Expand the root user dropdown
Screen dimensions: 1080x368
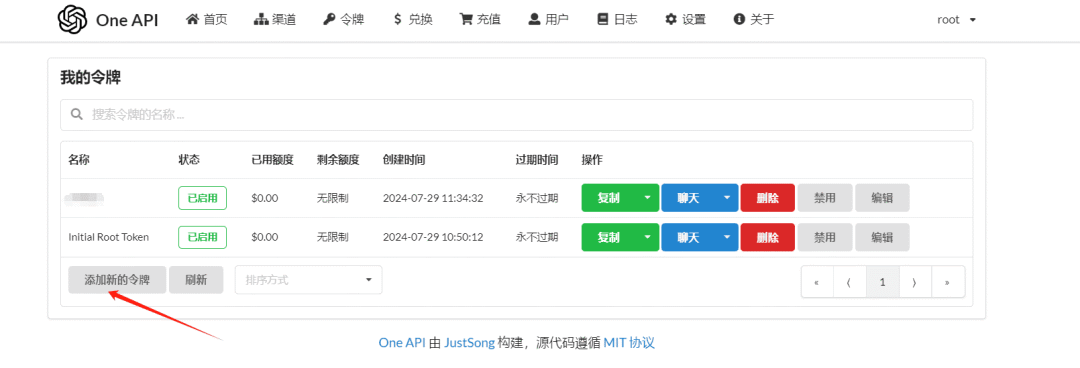click(x=957, y=19)
